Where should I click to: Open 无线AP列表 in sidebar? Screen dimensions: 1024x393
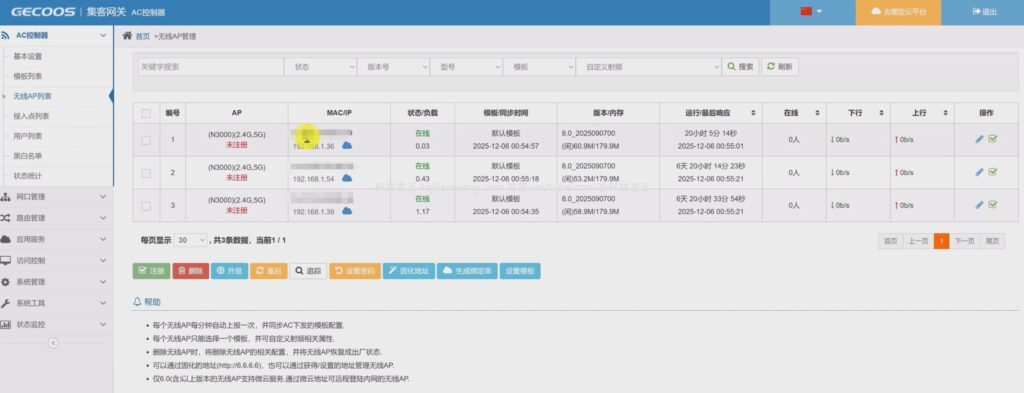click(32, 96)
